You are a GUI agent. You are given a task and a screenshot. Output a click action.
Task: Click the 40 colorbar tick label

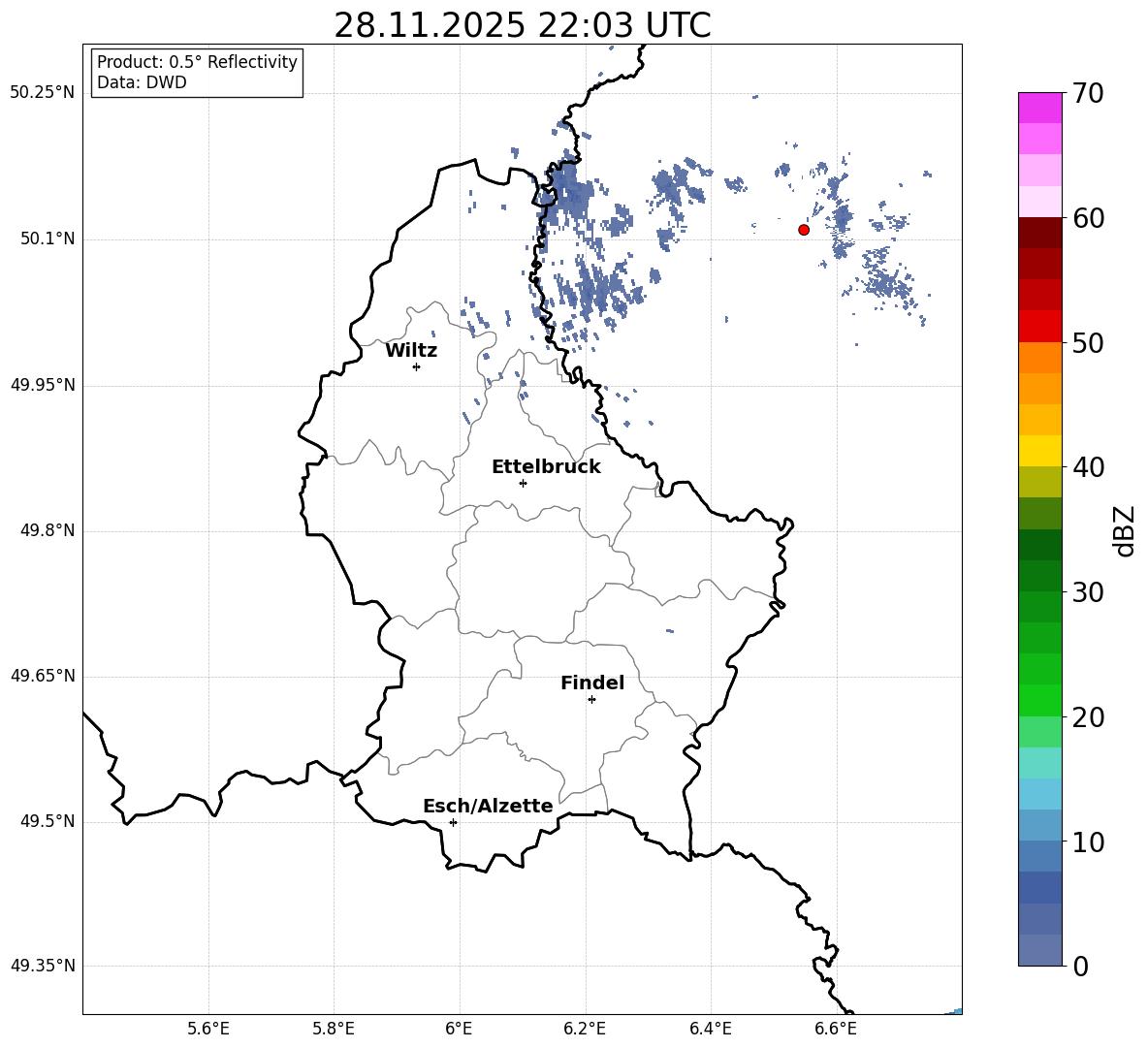pos(1088,467)
